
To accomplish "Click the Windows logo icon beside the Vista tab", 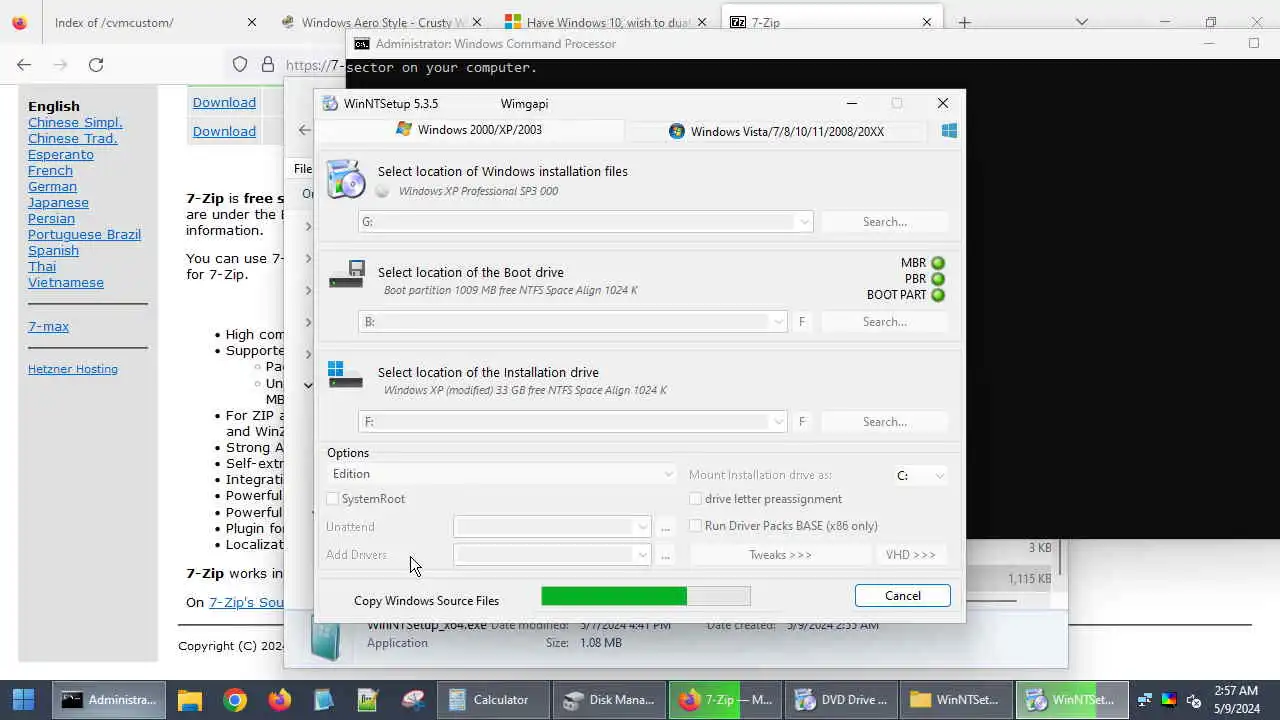I will 949,131.
